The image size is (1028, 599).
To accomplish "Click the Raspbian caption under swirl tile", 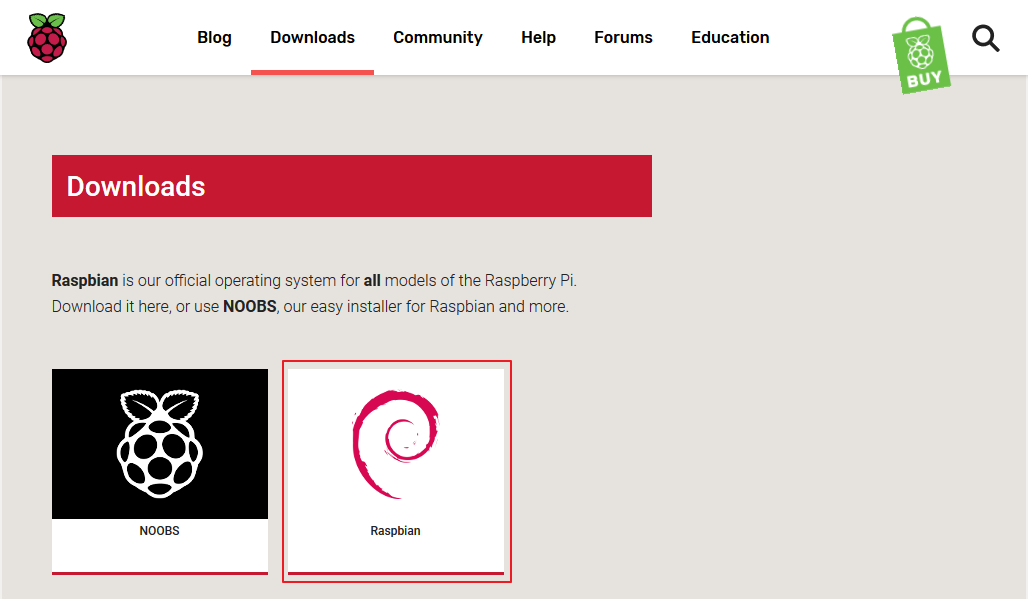I will point(396,531).
